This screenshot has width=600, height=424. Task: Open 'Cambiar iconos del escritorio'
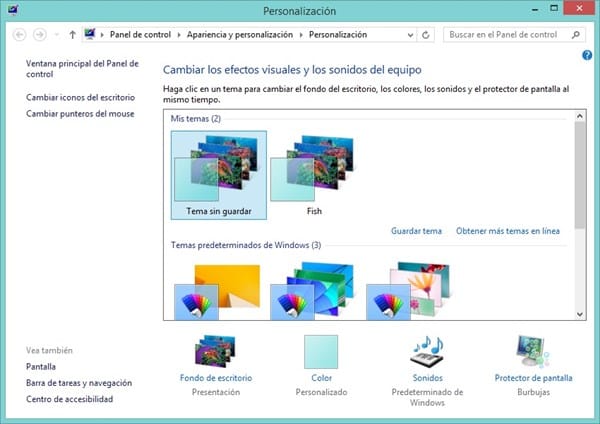80,97
